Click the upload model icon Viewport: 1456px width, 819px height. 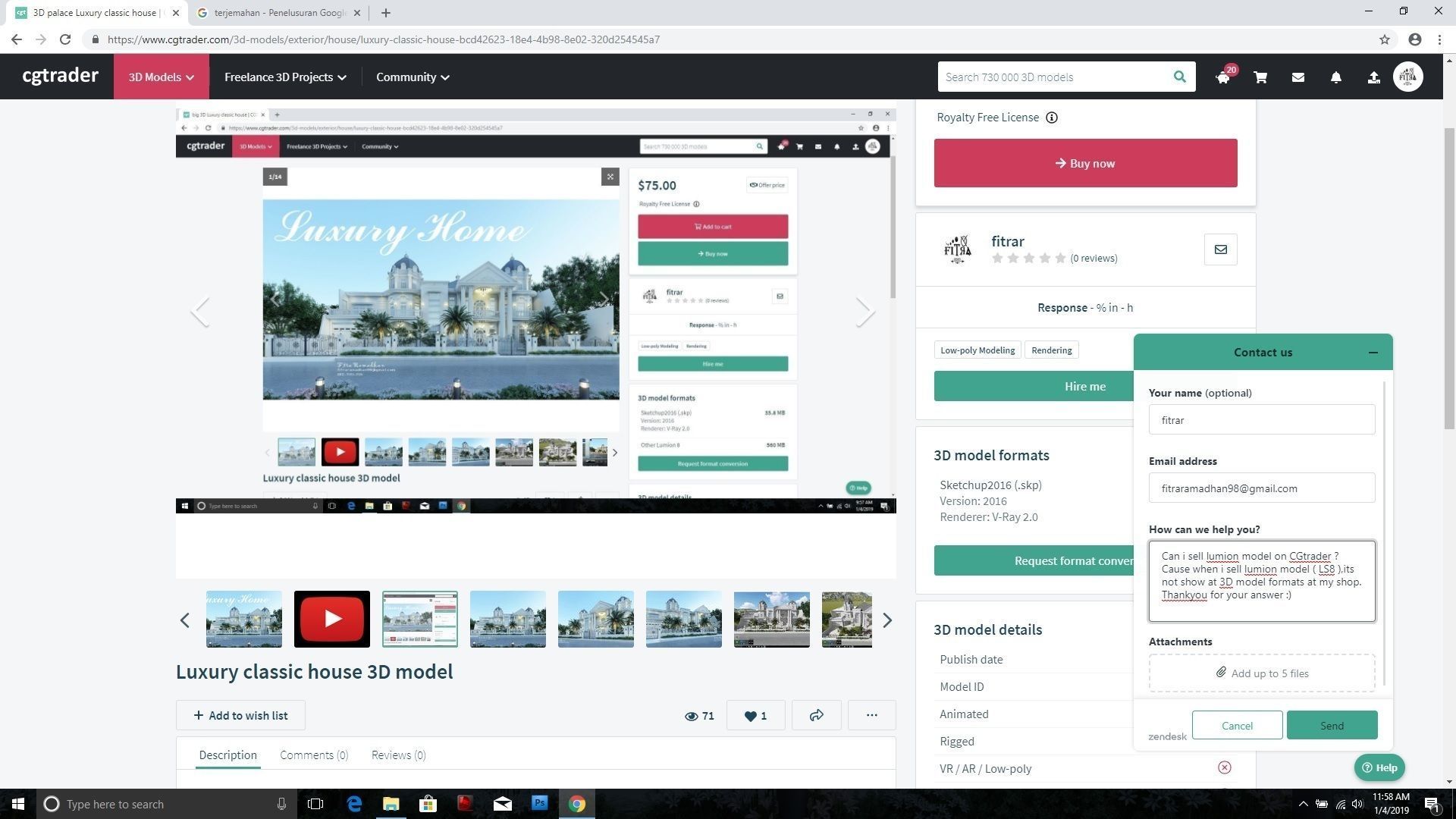tap(1373, 77)
